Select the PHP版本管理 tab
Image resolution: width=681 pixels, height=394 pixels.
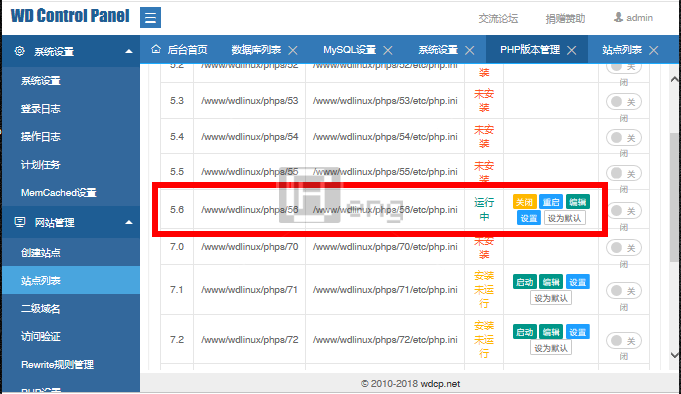coord(530,50)
